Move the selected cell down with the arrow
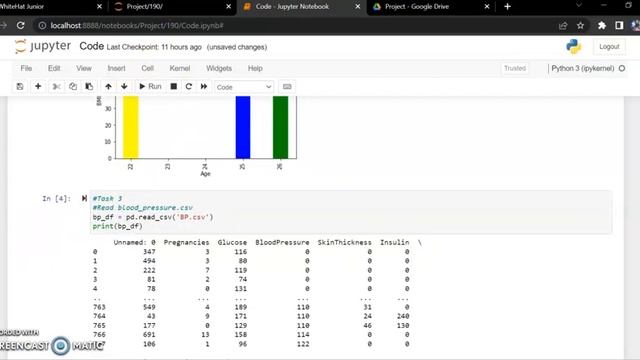 (124, 87)
